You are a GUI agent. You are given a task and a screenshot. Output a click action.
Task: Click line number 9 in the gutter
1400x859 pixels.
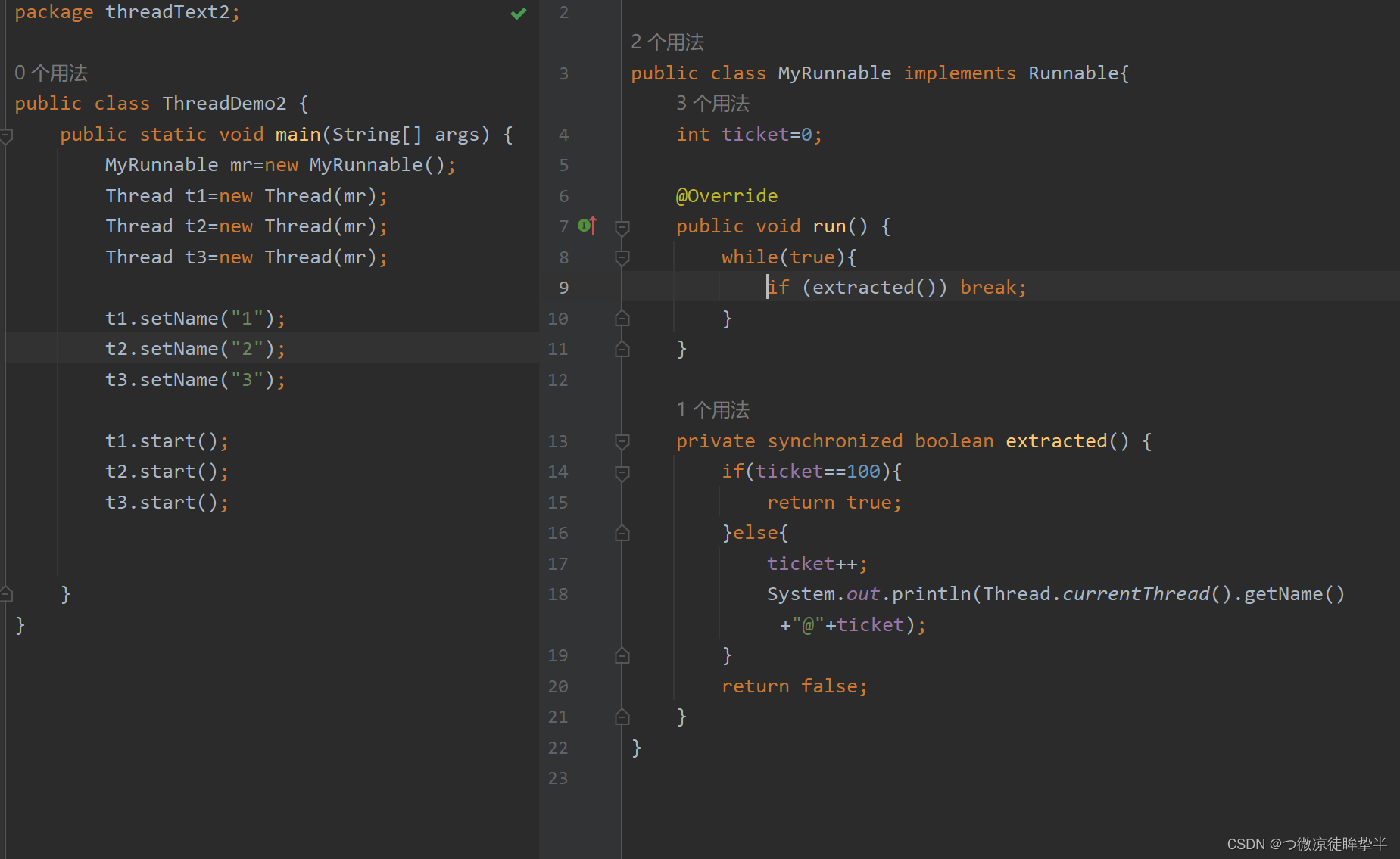click(x=563, y=288)
